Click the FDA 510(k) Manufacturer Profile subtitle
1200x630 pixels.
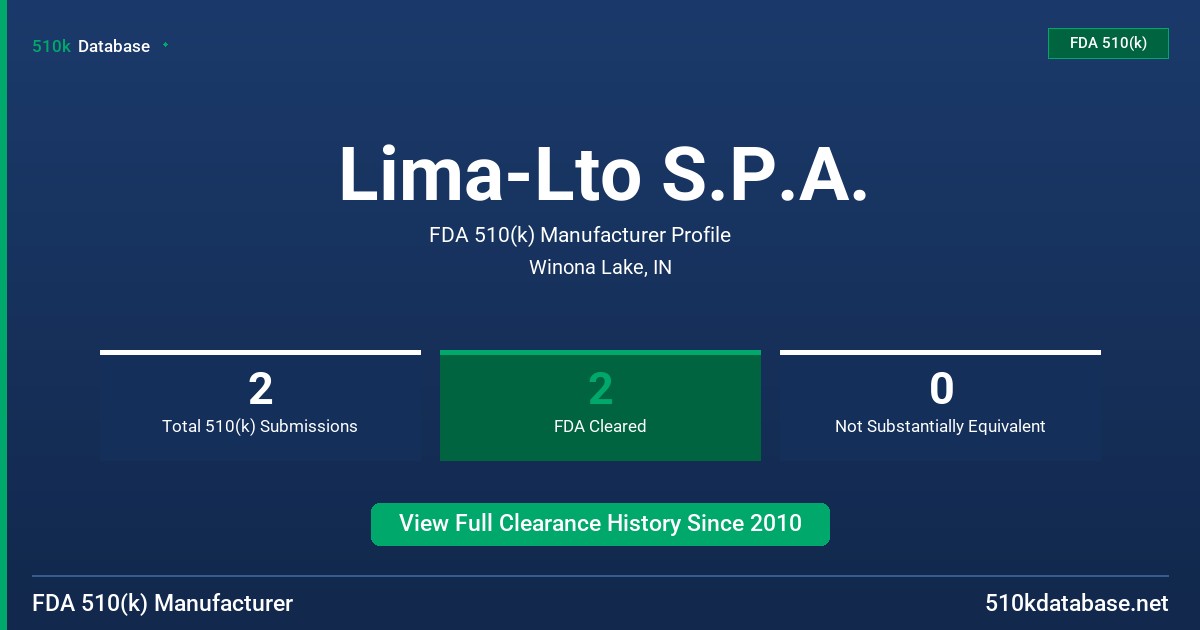click(580, 236)
